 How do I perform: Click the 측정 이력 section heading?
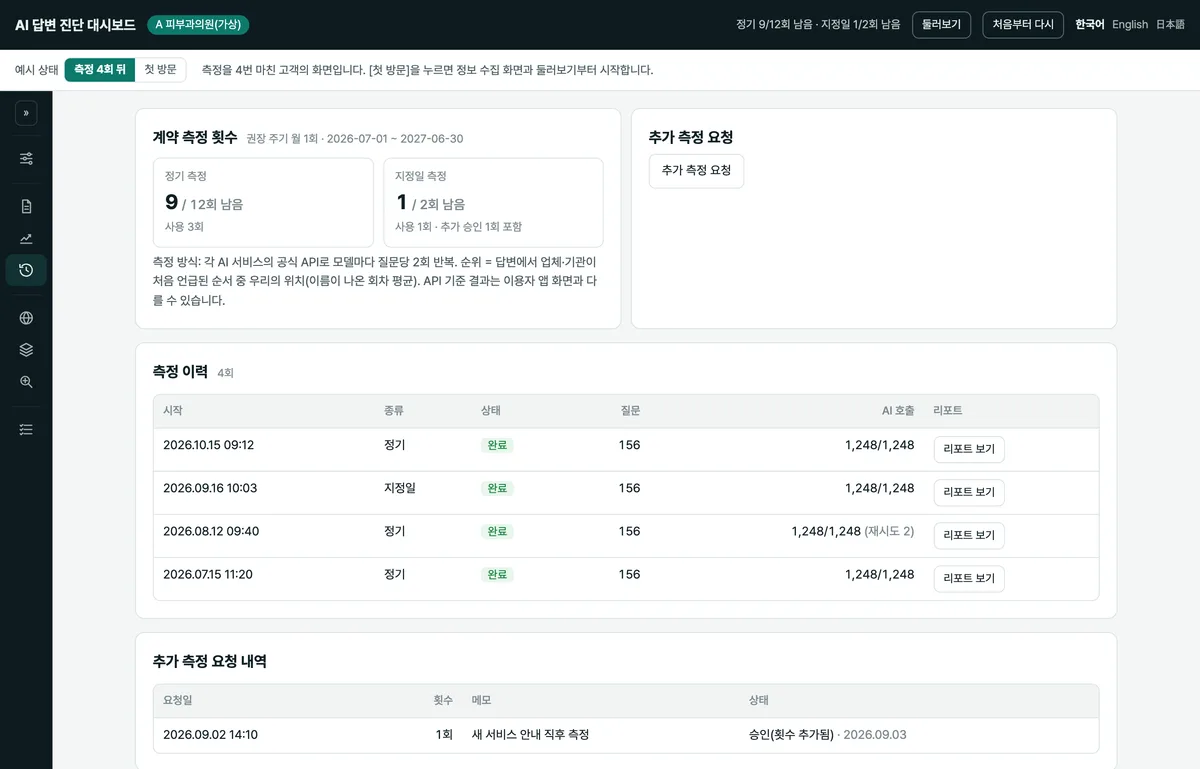tap(180, 371)
